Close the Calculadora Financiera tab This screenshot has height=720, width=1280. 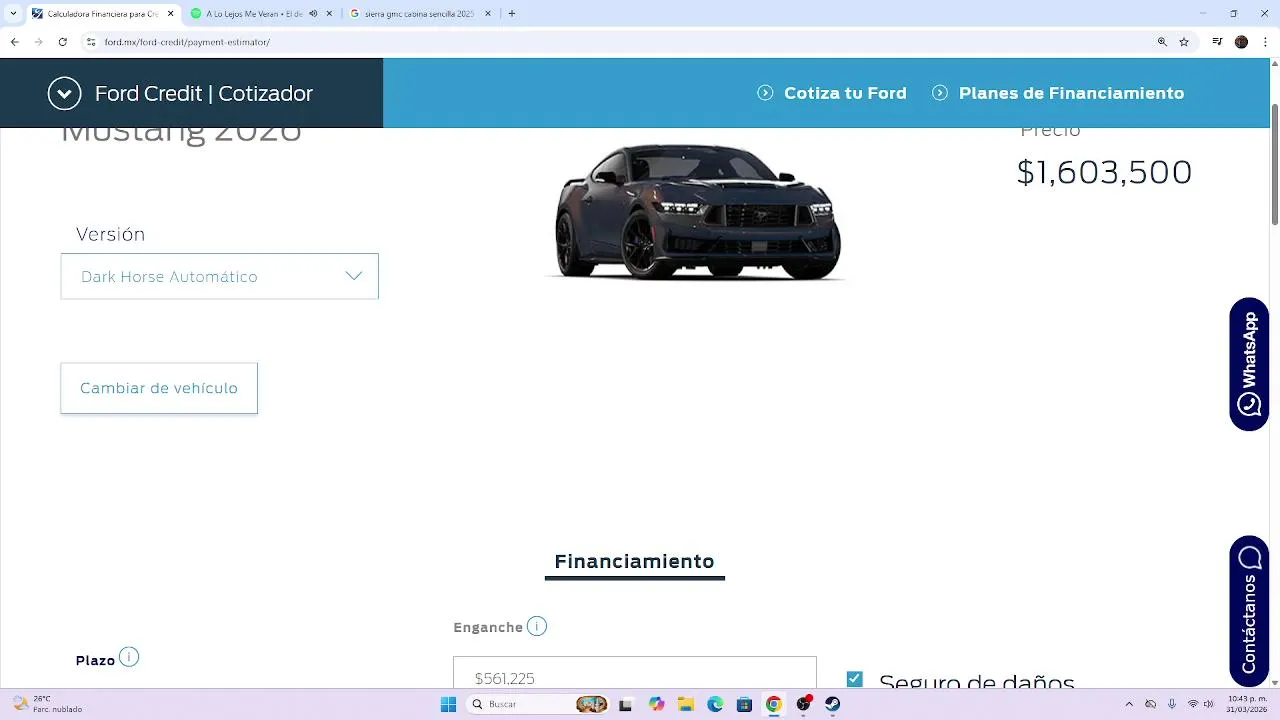170,14
